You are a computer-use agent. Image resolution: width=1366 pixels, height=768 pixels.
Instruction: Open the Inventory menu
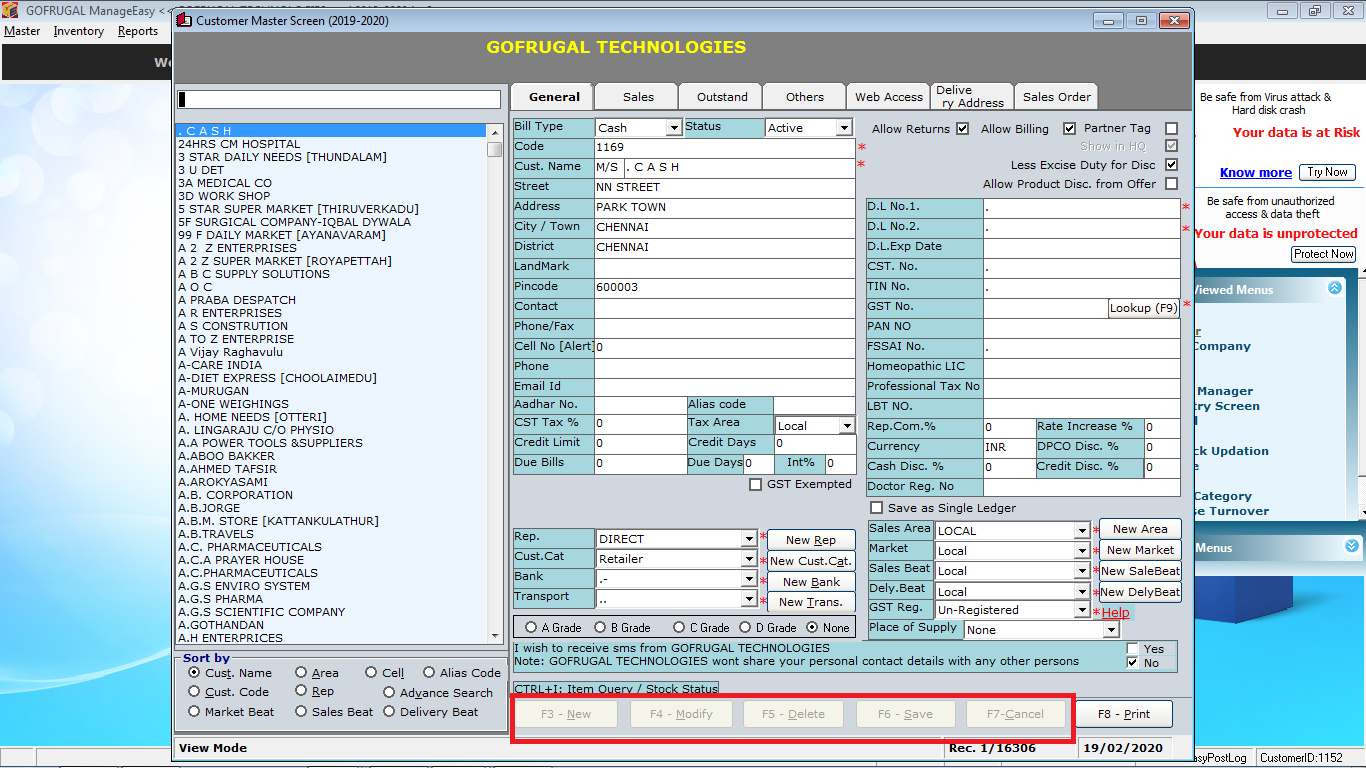[78, 31]
